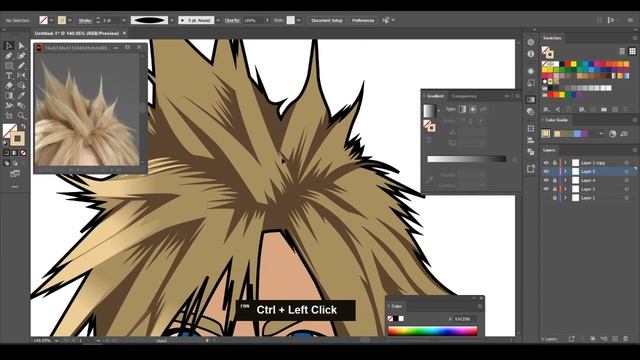Toggle lock on Layer 2 copy
This screenshot has height=360, width=640.
(555, 163)
